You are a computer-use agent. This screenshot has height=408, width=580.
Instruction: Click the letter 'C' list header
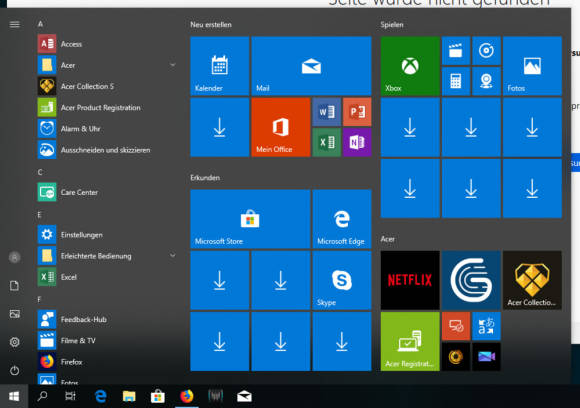point(40,172)
